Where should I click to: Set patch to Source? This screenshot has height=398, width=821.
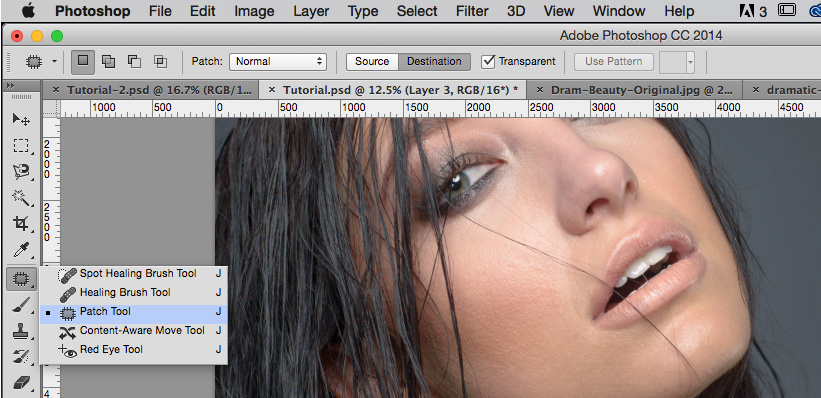click(372, 61)
